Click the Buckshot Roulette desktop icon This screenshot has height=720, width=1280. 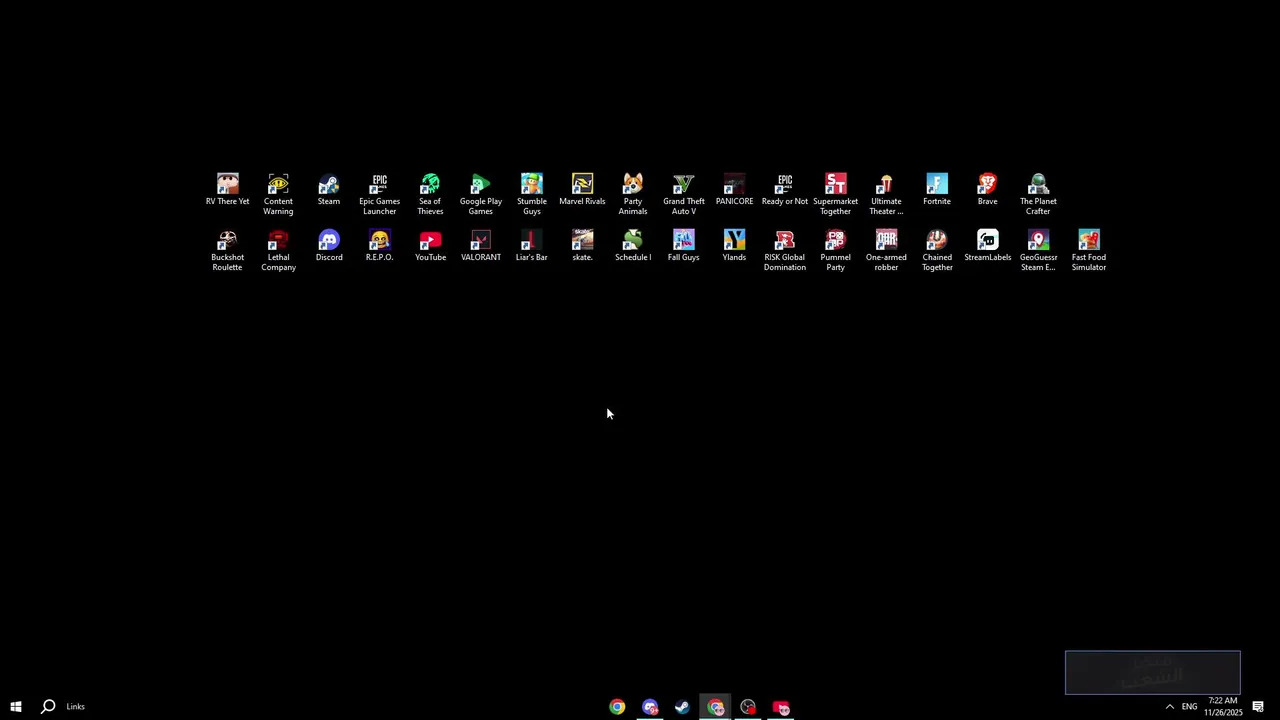coord(227,250)
